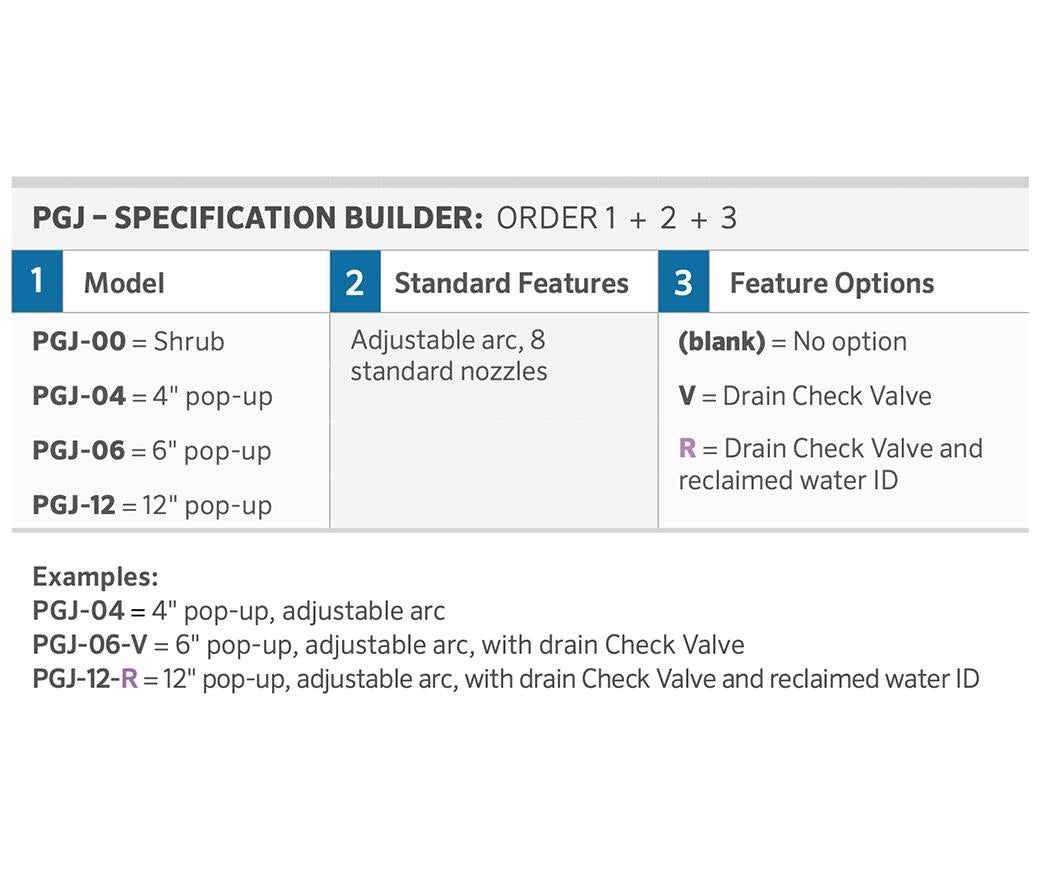Select the PGJ-12 12" pop-up model
Viewport: 1040px width, 880px height.
coord(152,505)
